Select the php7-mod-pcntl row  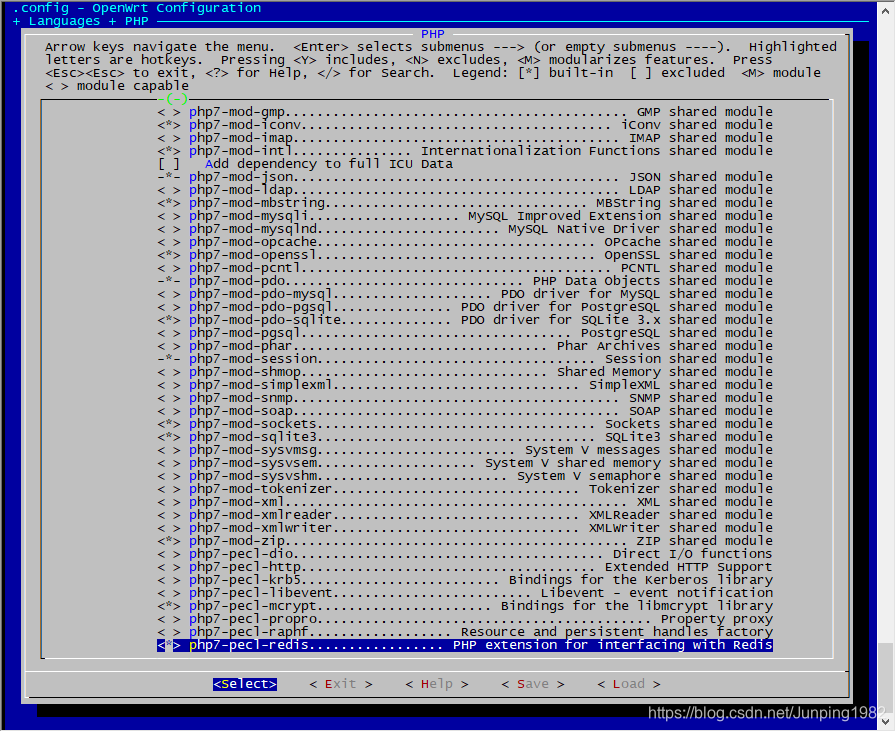point(465,268)
